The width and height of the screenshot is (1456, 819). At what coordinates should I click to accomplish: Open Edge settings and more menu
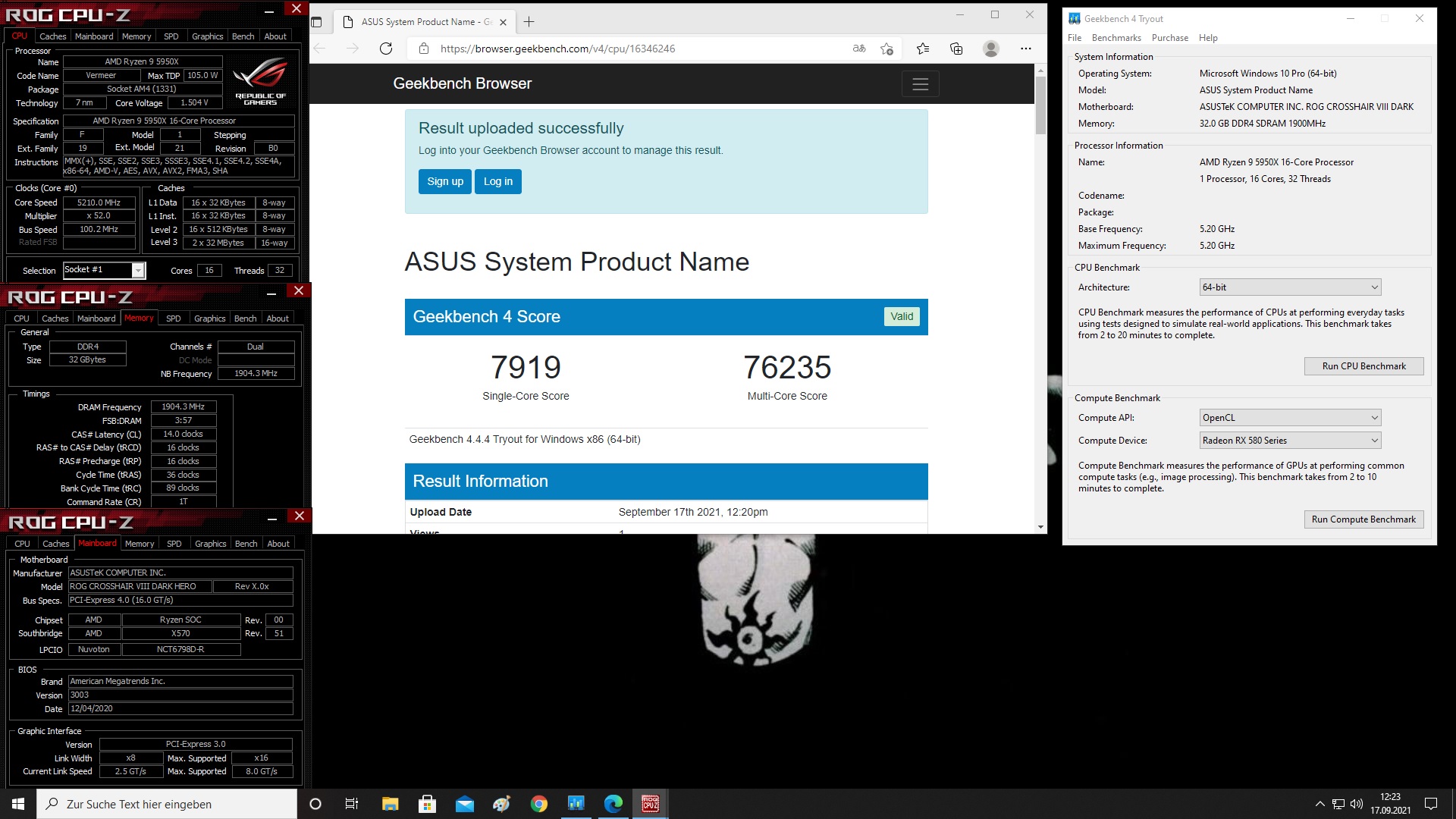[1025, 49]
